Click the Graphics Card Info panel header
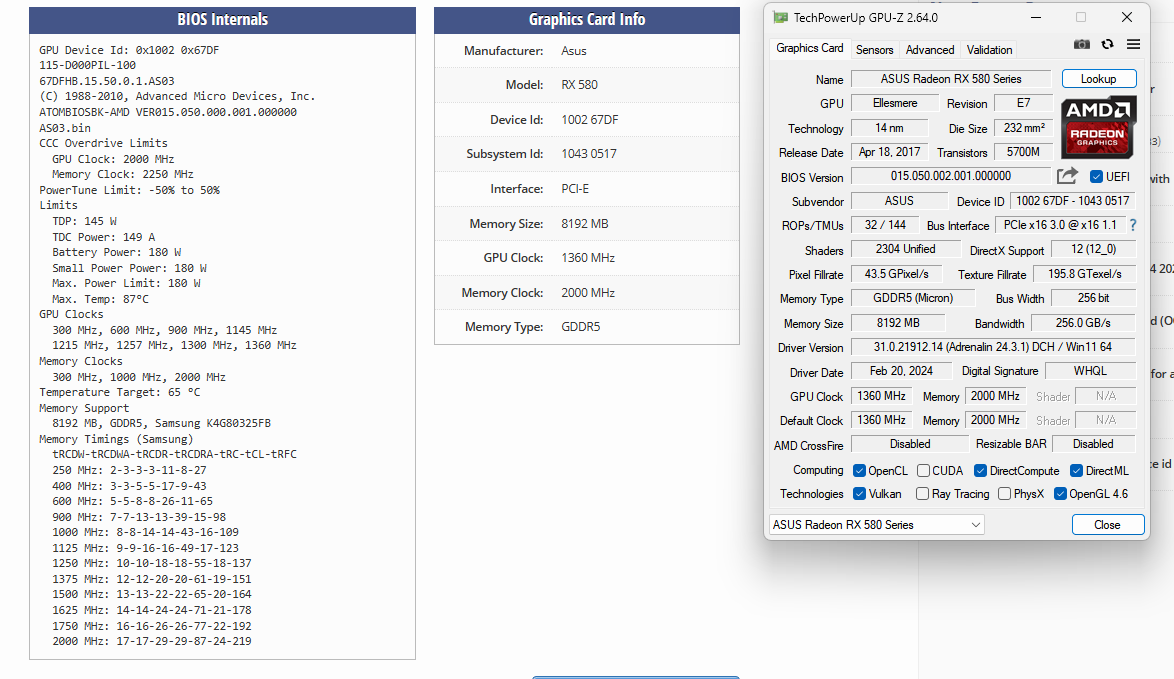This screenshot has width=1174, height=679. click(587, 20)
